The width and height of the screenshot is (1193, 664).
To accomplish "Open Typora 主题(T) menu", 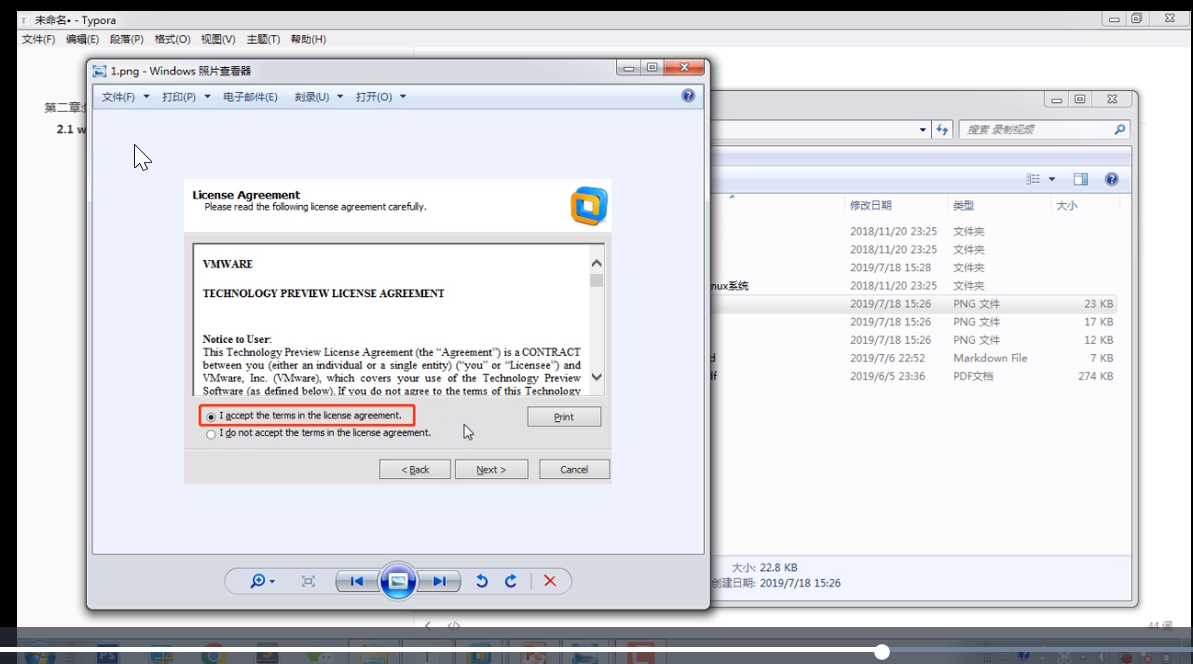I will coord(263,39).
